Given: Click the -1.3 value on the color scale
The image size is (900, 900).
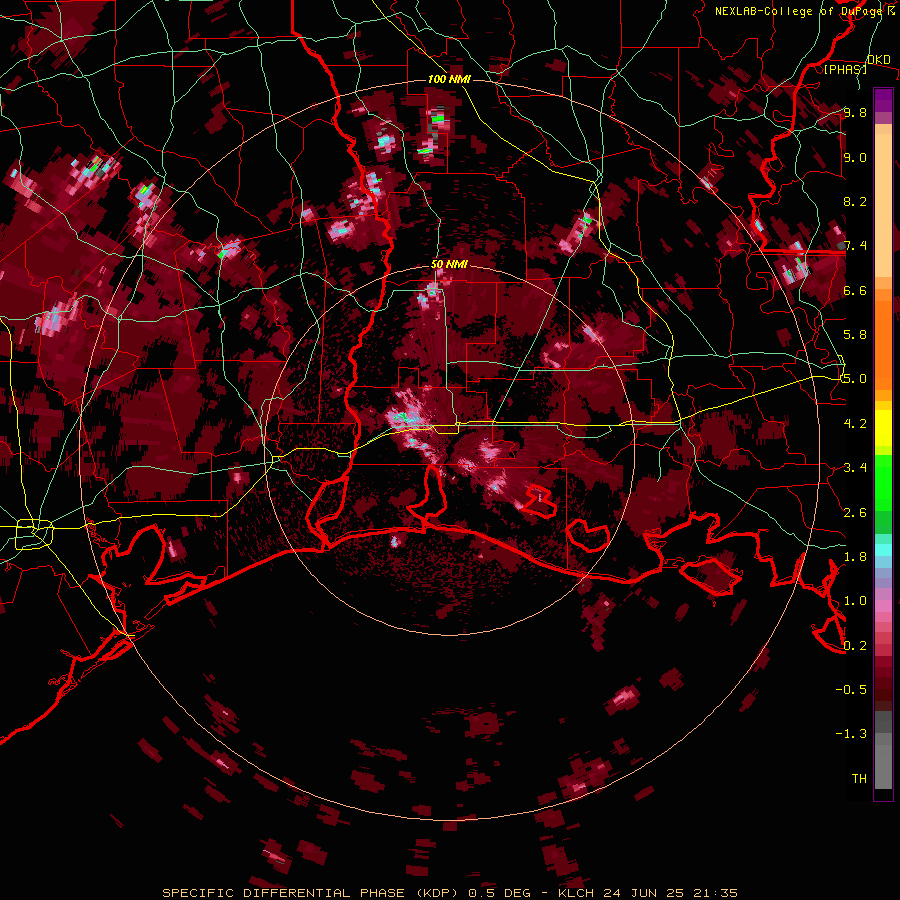Looking at the screenshot, I should tap(851, 734).
